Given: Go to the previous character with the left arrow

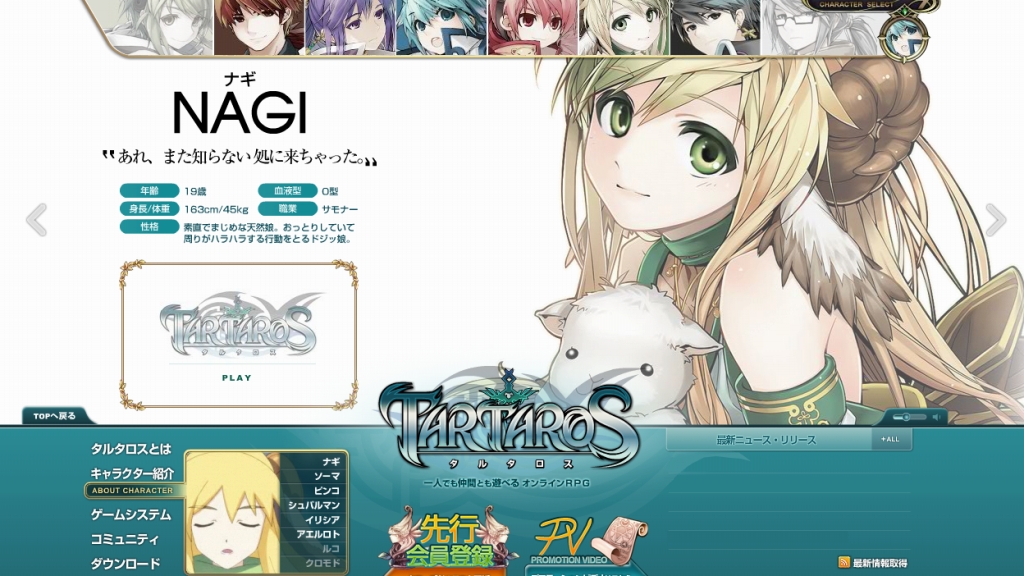Looking at the screenshot, I should [37, 219].
